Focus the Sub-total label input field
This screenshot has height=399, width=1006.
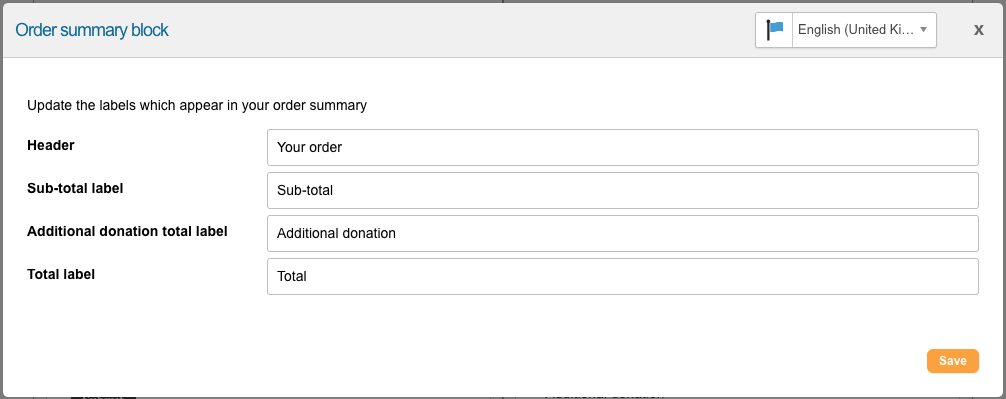pos(622,191)
